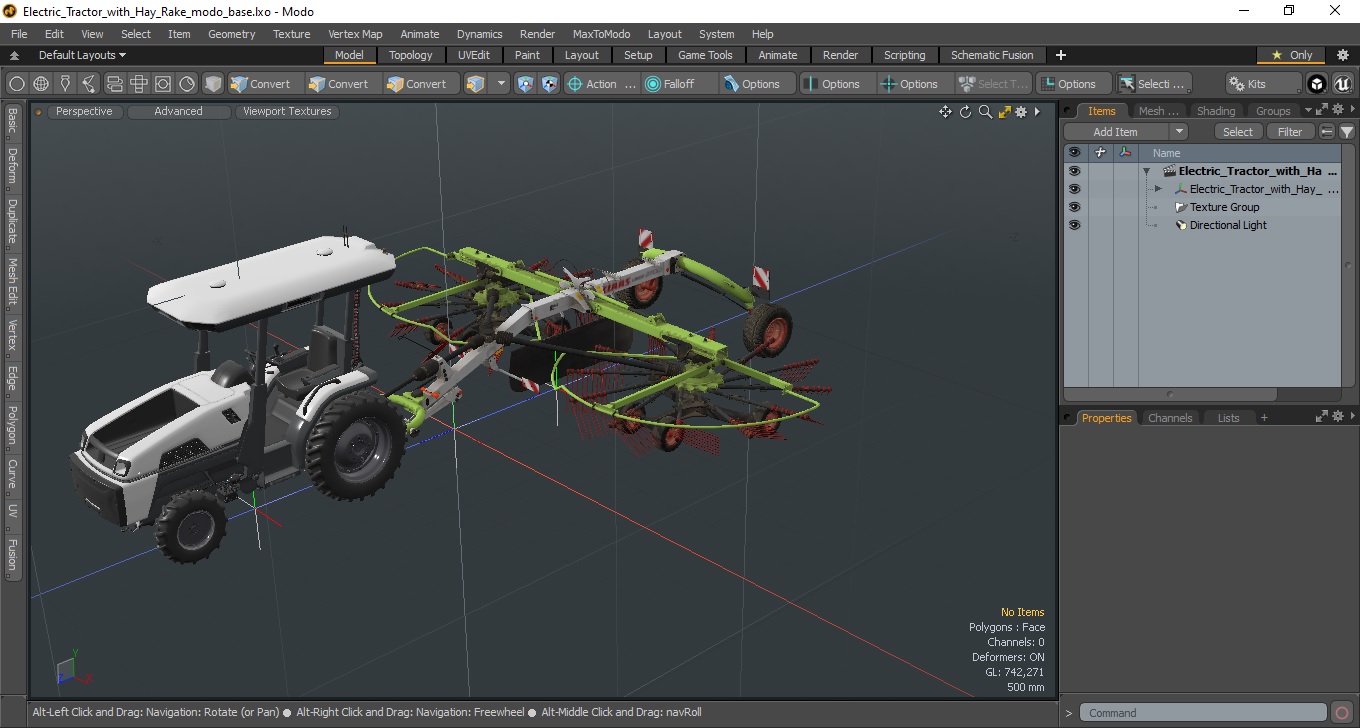The height and width of the screenshot is (728, 1360).
Task: Click the Advanced viewport shading button
Action: 178,112
